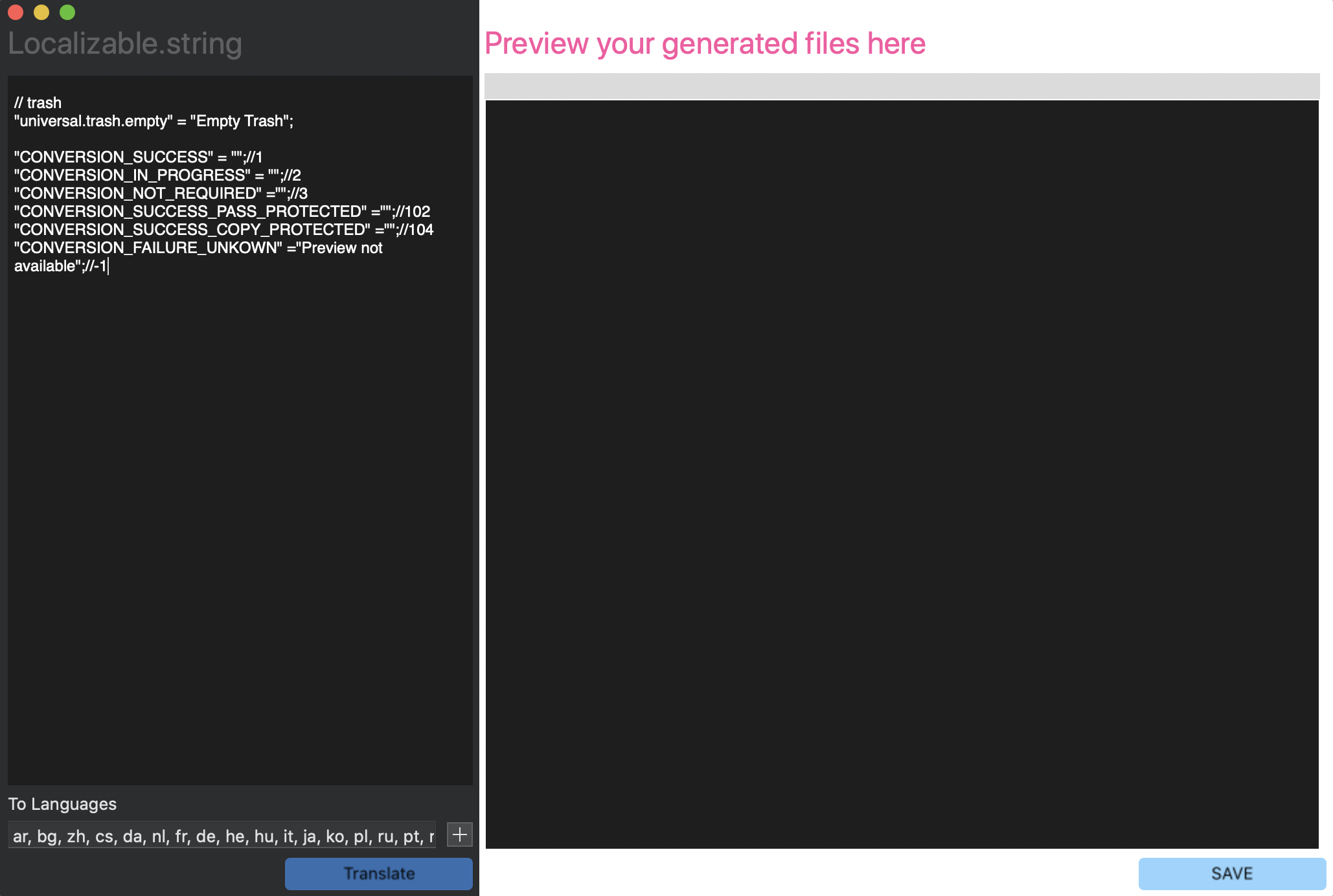Click inside the dark preview output area

[x=902, y=474]
